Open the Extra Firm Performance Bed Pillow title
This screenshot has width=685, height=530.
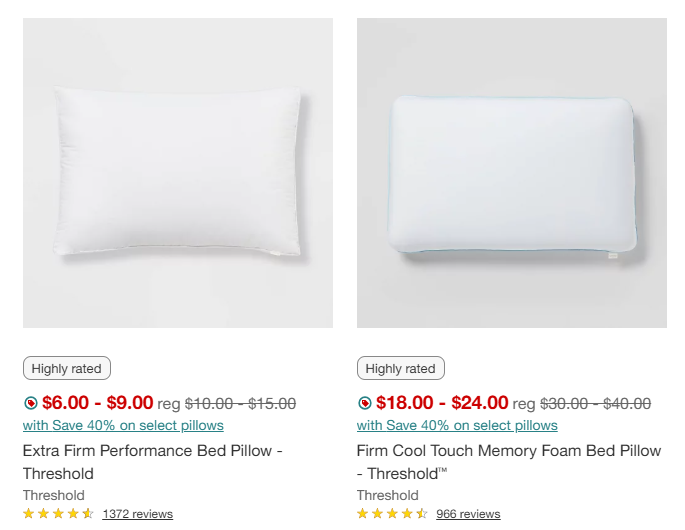152,451
